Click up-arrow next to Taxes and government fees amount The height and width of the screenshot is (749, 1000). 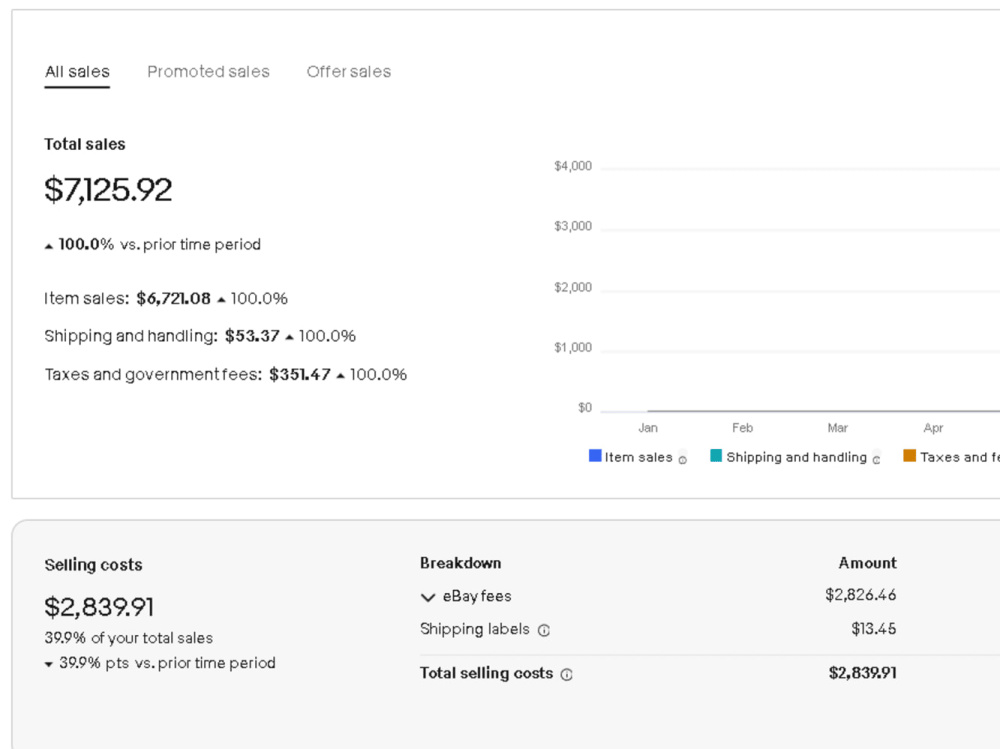click(x=341, y=376)
